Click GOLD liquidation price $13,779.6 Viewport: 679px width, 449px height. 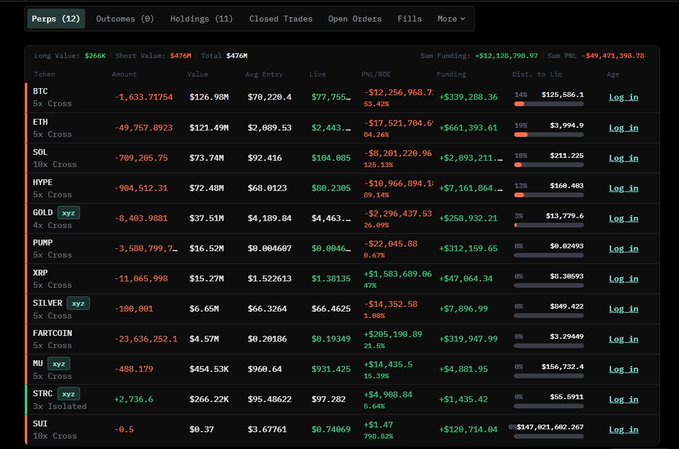point(564,216)
